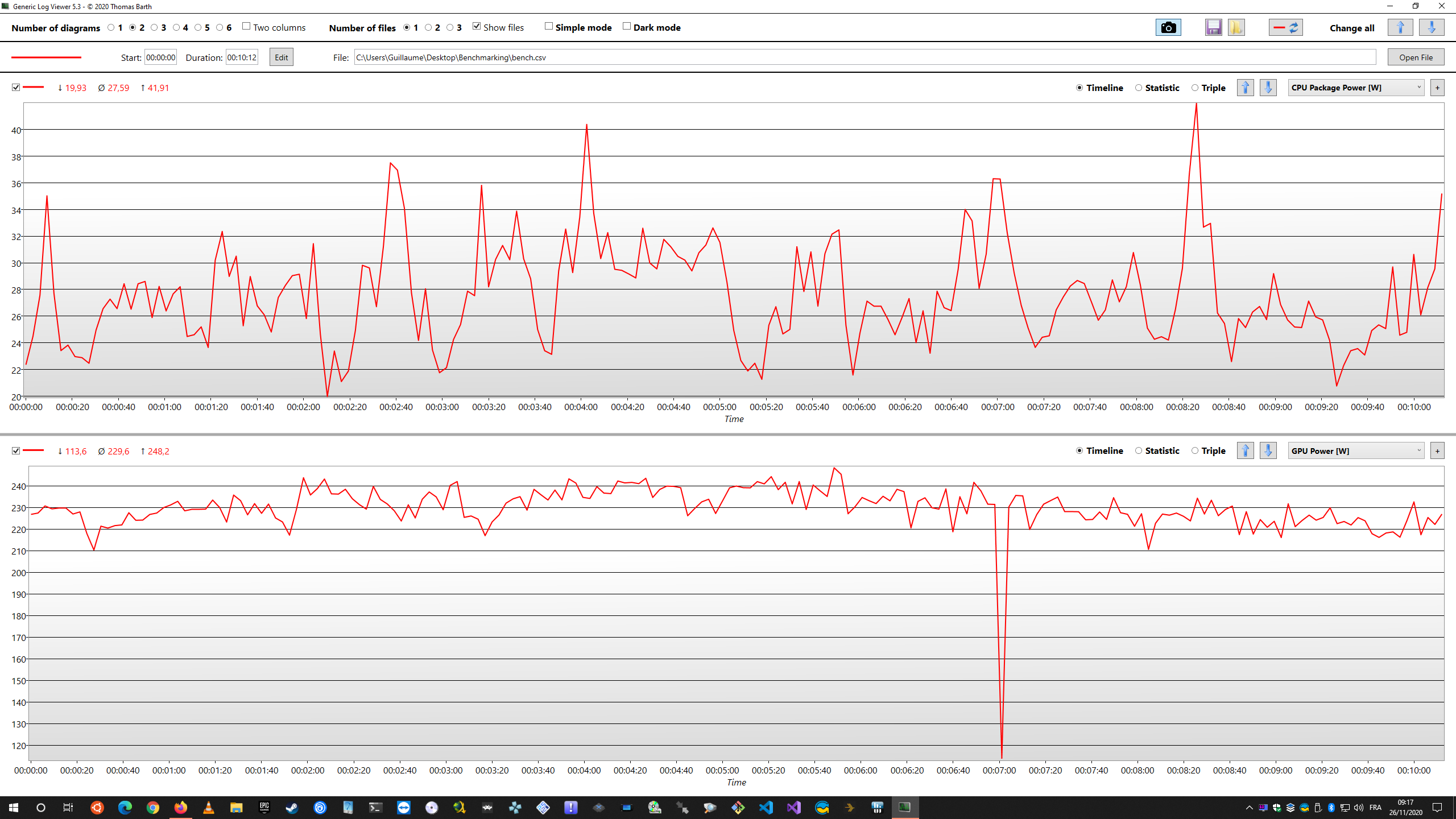Select Statistic view for CPU diagram
The height and width of the screenshot is (819, 1456).
click(1139, 88)
